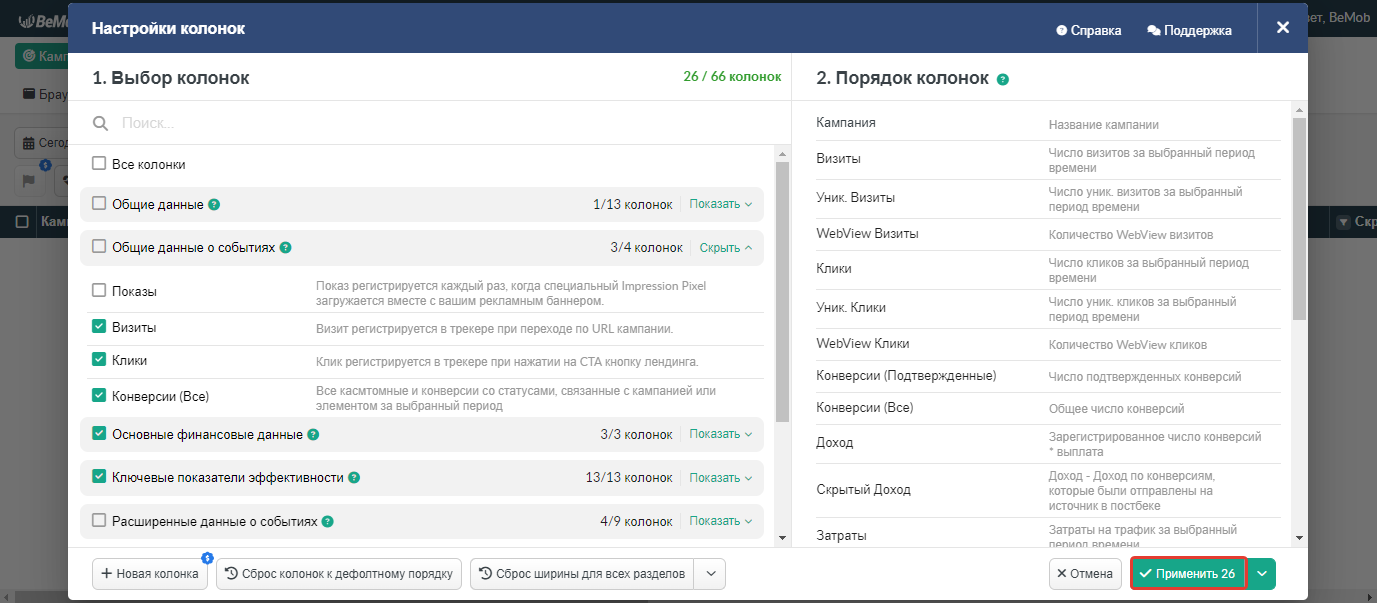
Task: Expand Общие данные group with Показать
Action: click(721, 204)
